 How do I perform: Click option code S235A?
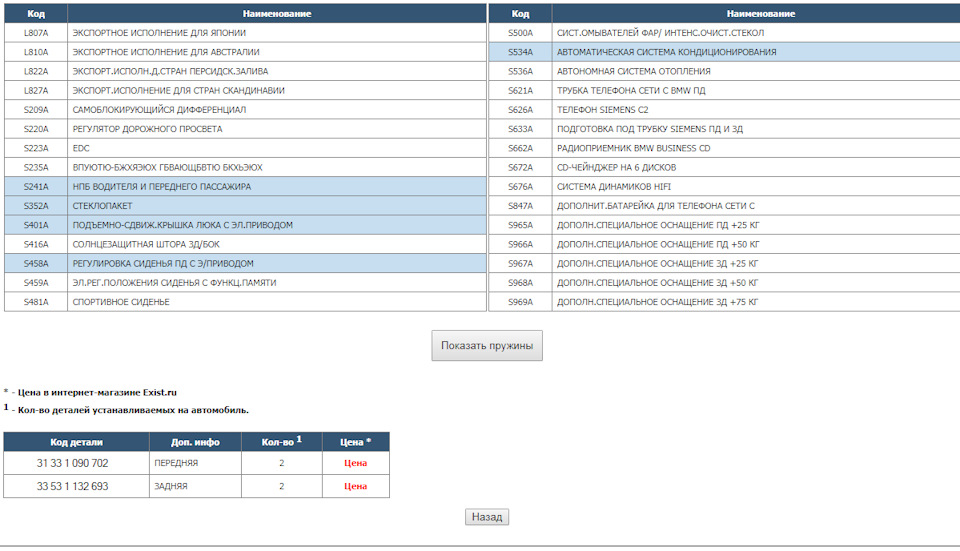pos(36,167)
